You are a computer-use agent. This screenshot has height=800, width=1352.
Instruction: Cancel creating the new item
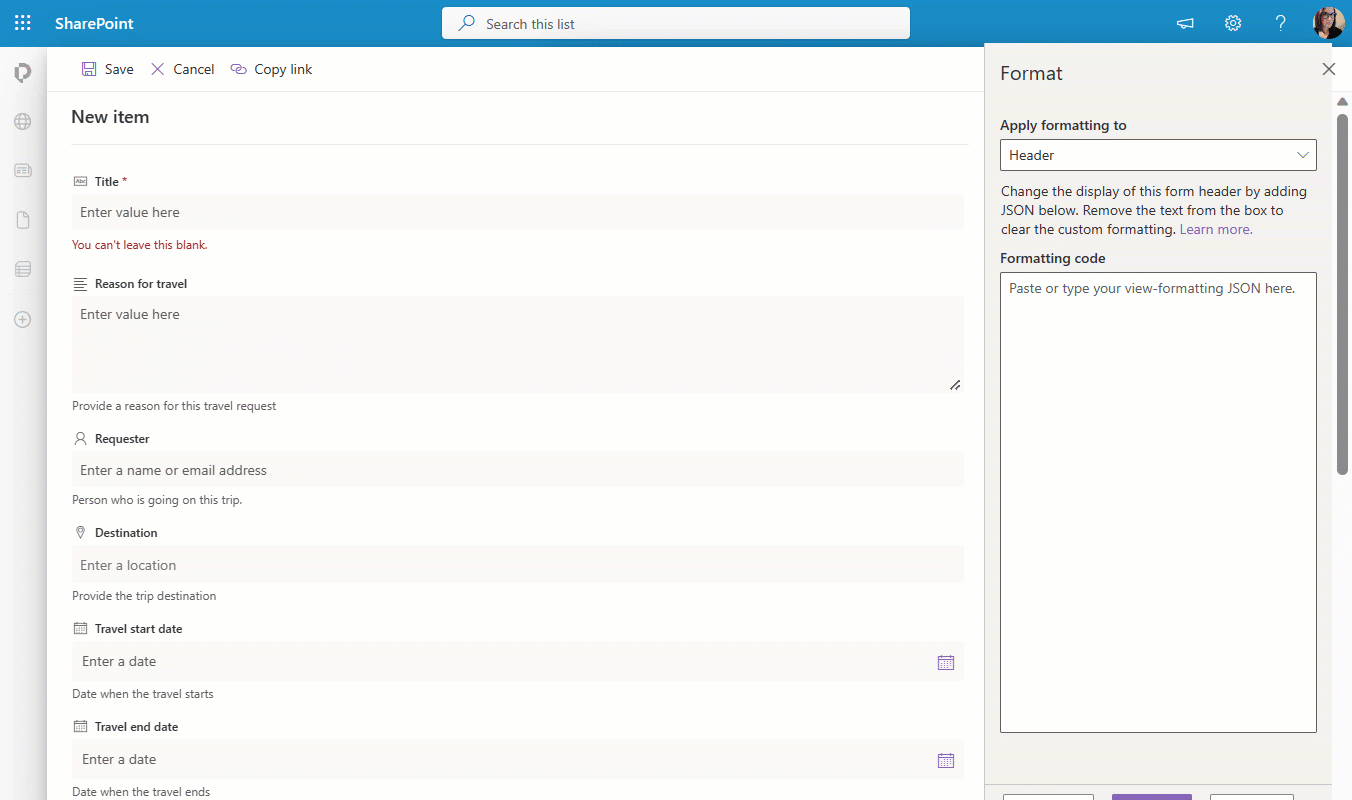(181, 69)
